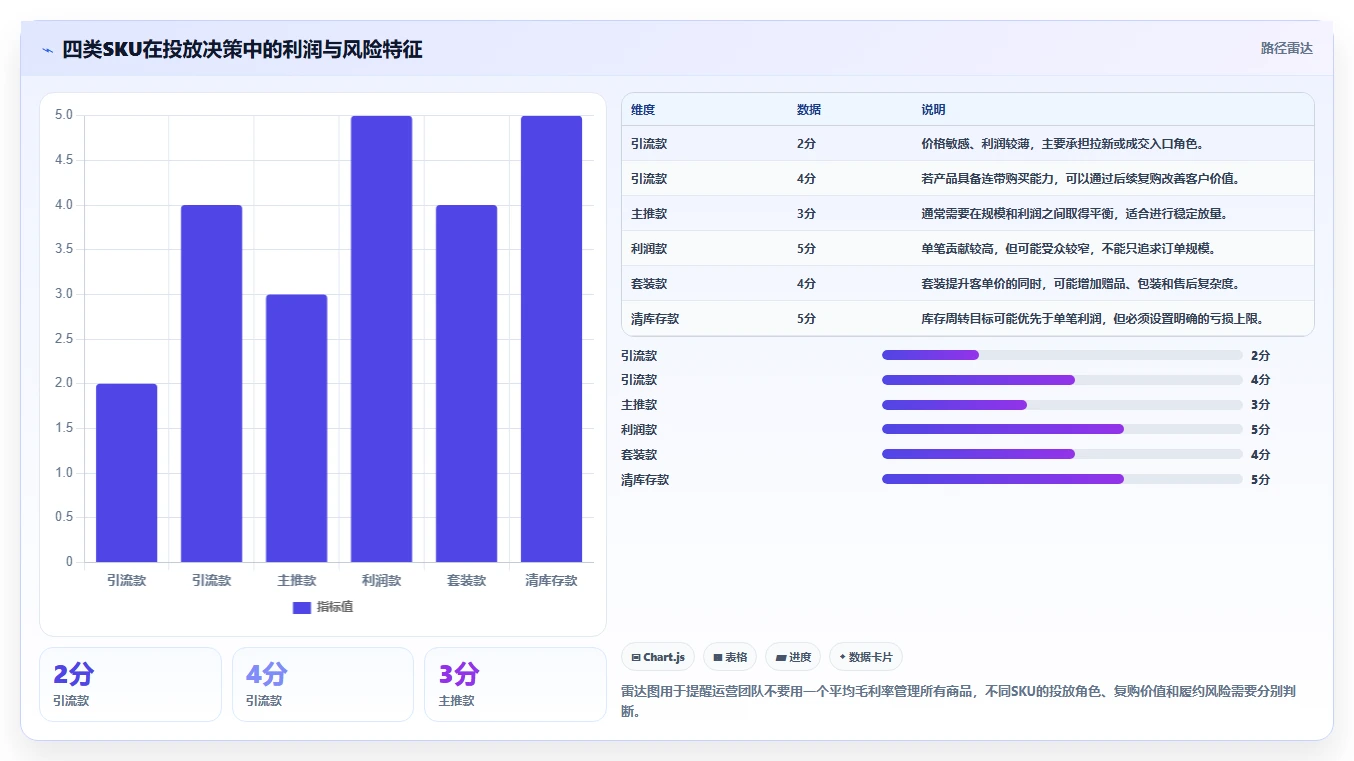Click the 1.5 y-axis tick label
Image resolution: width=1354 pixels, height=761 pixels.
(64, 428)
